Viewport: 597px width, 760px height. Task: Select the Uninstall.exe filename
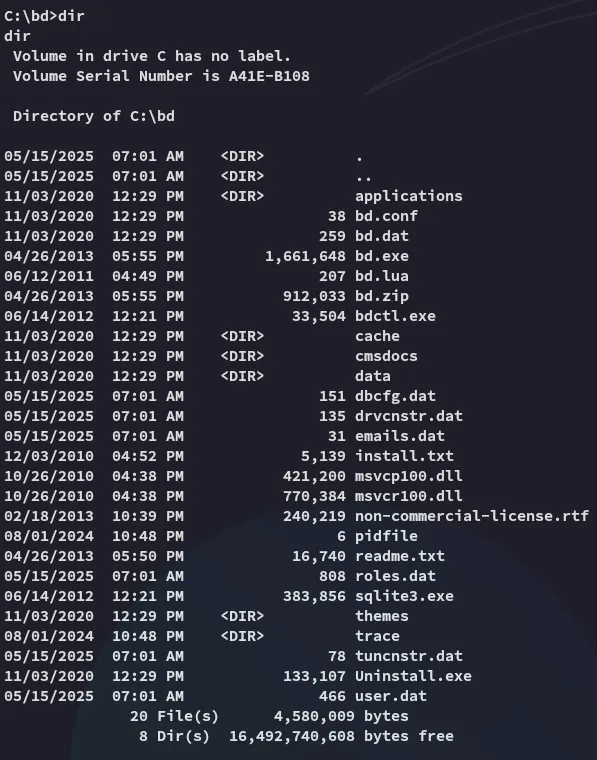click(413, 676)
